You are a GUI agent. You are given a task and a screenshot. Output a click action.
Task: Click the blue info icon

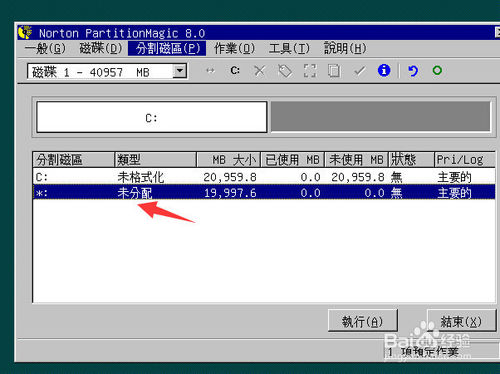tap(384, 70)
